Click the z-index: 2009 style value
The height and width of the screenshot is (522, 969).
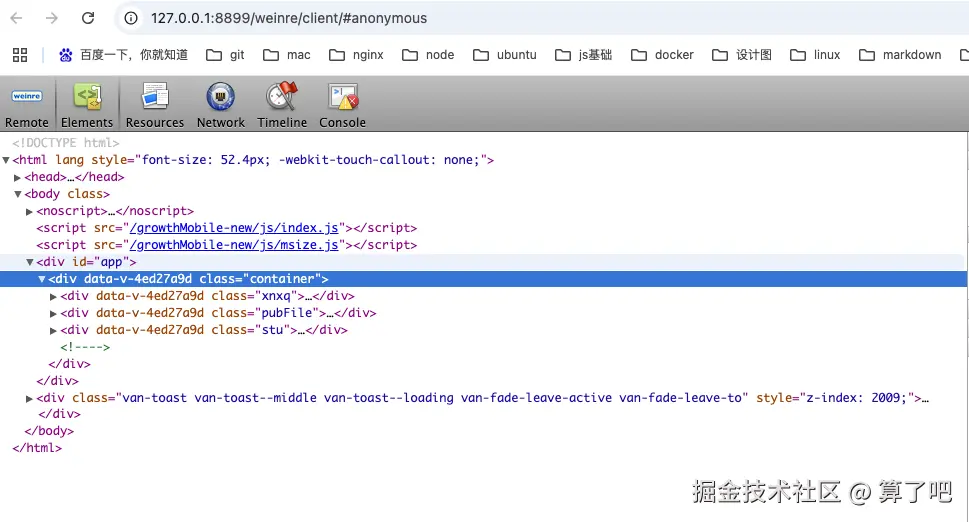(x=856, y=398)
